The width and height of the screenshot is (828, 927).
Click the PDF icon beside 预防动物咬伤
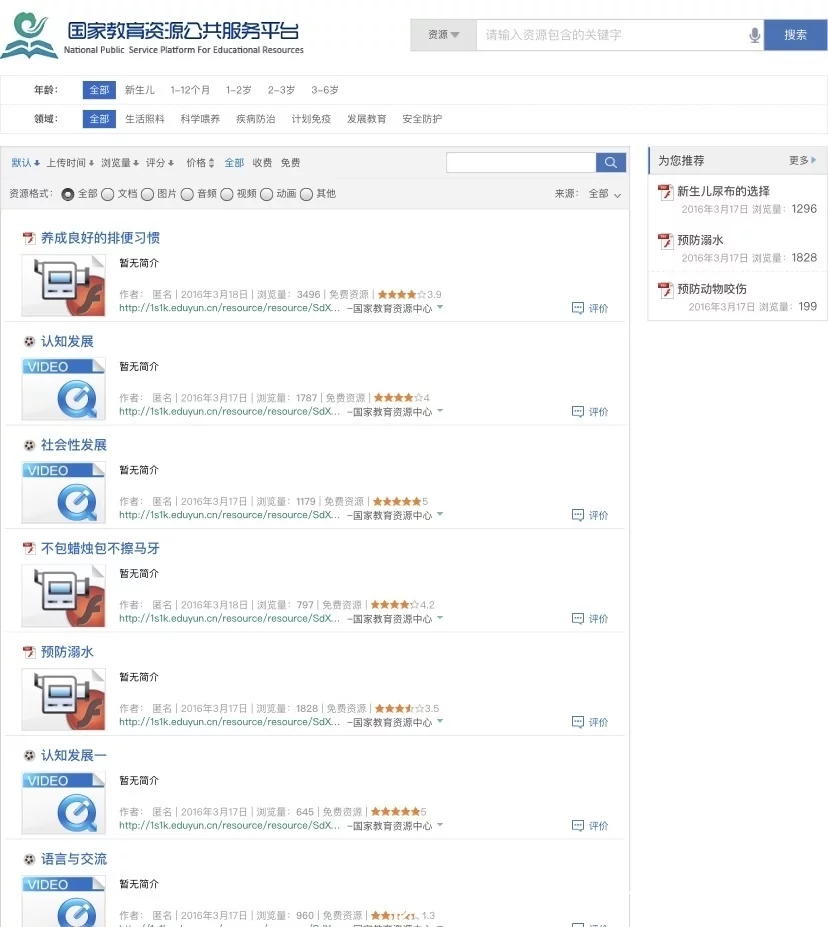665,290
